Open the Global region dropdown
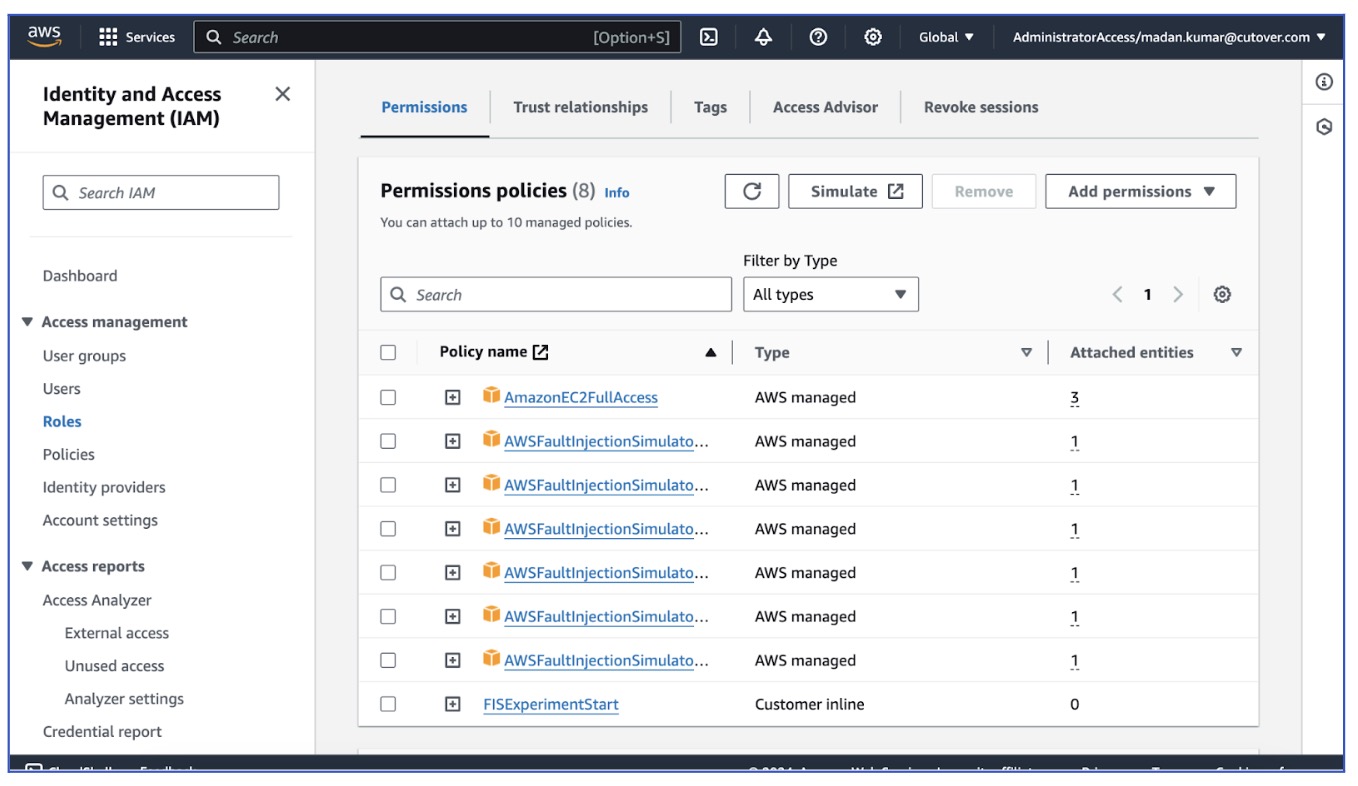The width and height of the screenshot is (1358, 786). pyautogui.click(x=946, y=37)
